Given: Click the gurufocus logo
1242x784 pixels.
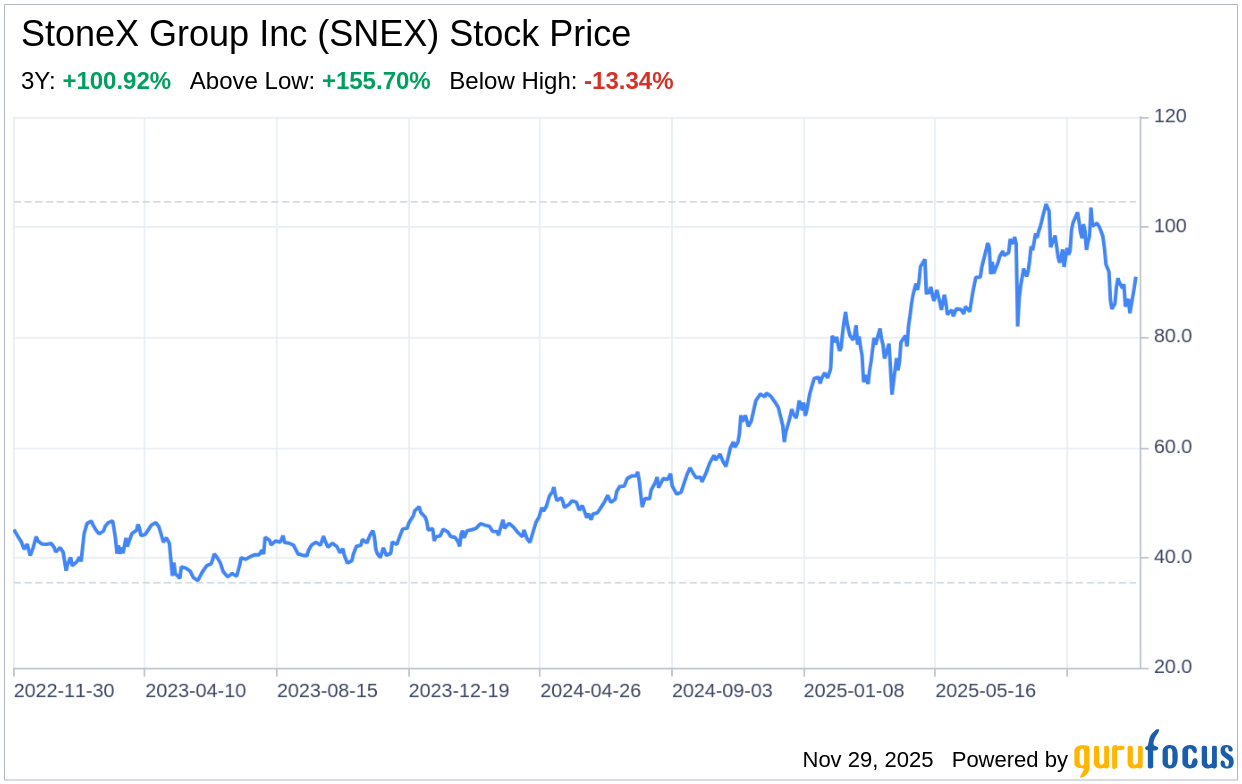Looking at the screenshot, I should click(x=1153, y=755).
